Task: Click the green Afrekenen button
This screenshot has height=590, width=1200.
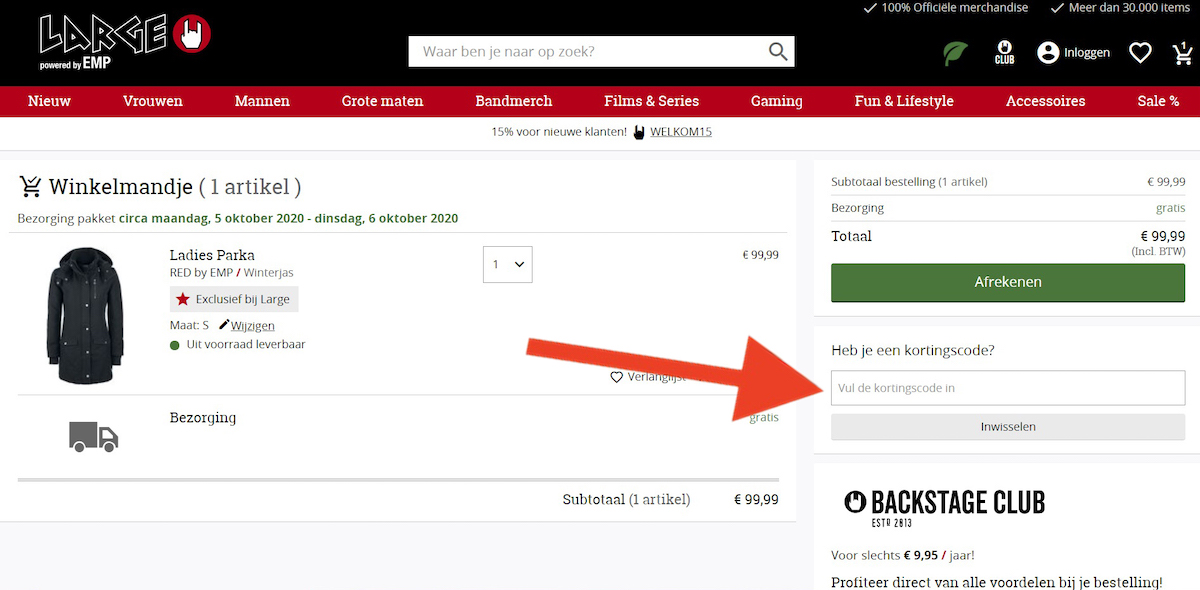Action: pyautogui.click(x=1008, y=282)
